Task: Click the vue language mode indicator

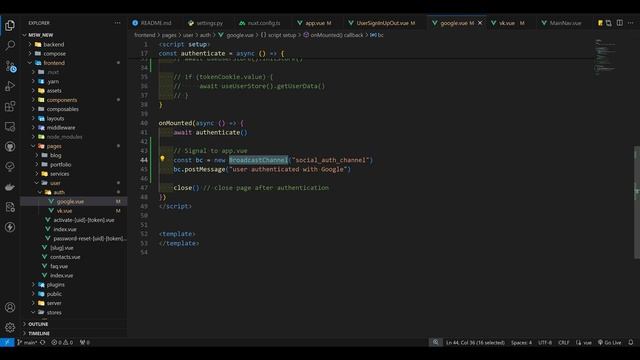Action: [x=584, y=342]
